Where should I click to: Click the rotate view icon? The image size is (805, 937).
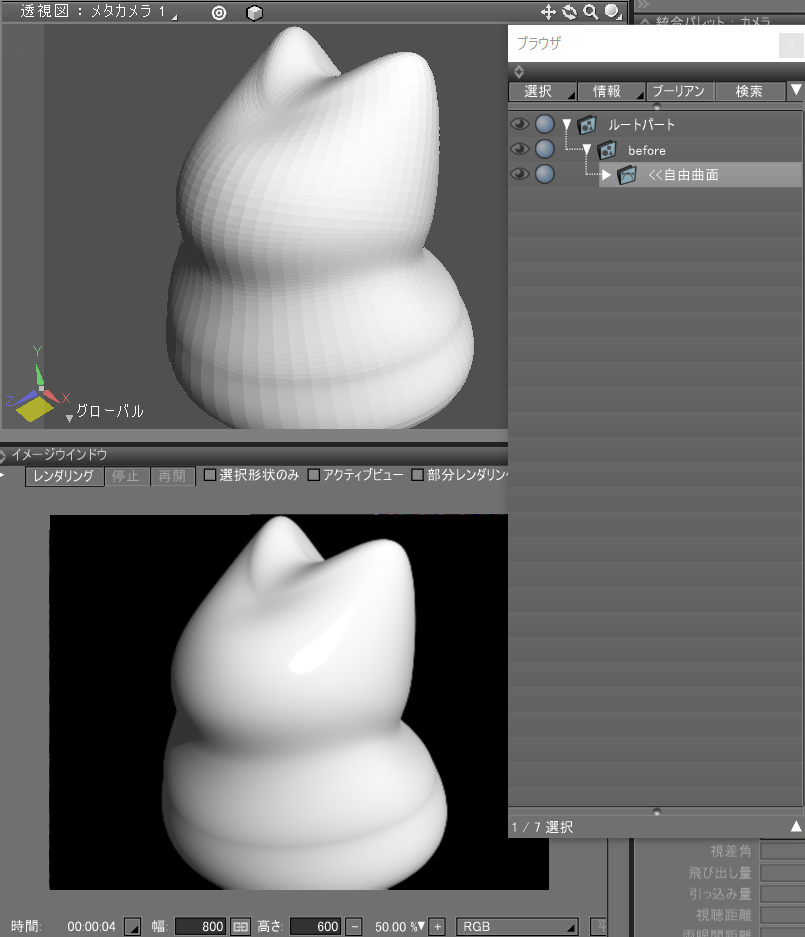click(x=569, y=12)
